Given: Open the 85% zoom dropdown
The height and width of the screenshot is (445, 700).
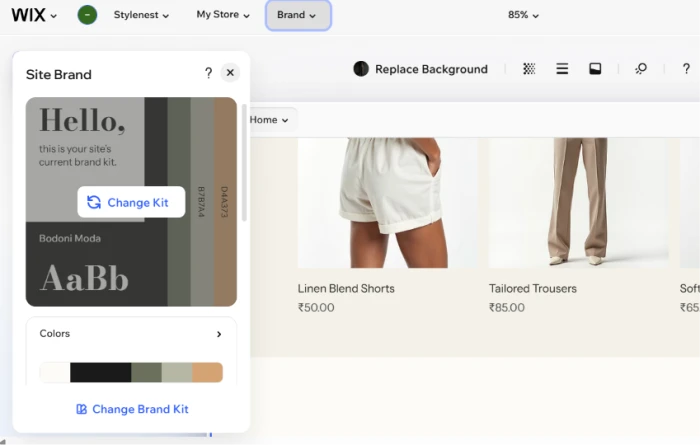Looking at the screenshot, I should 523,15.
